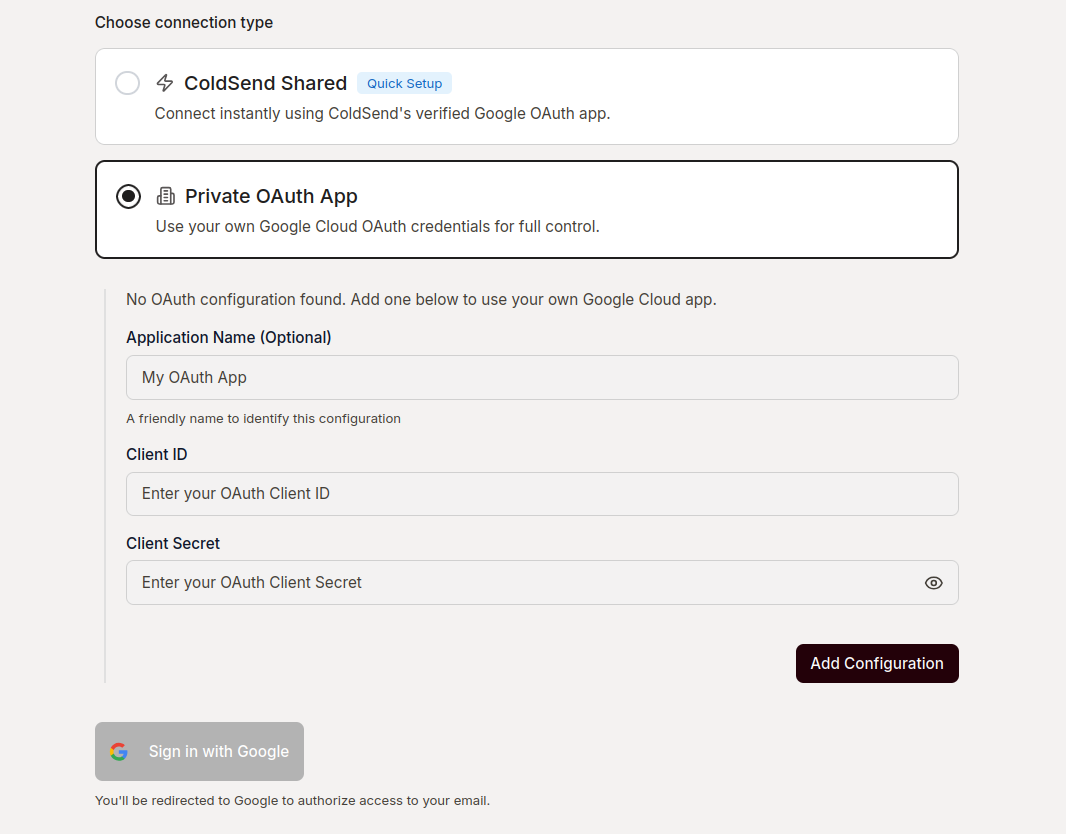The width and height of the screenshot is (1066, 834).
Task: Click the Quick Setup badge
Action: (404, 84)
